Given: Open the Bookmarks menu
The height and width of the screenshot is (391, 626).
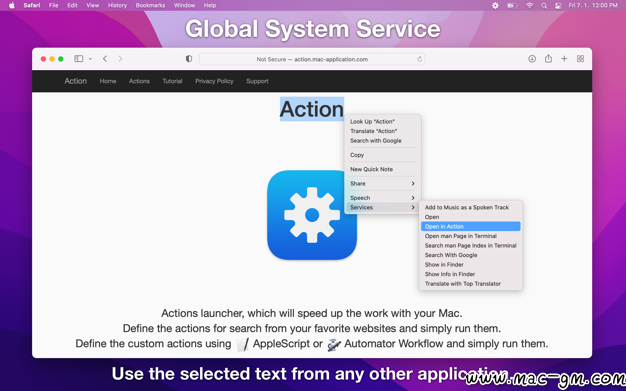Looking at the screenshot, I should point(150,5).
